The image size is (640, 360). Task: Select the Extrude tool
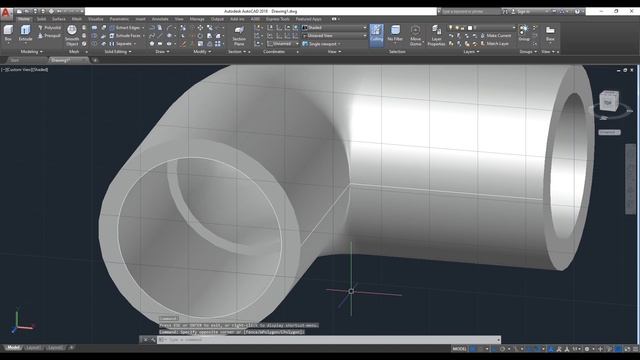pos(25,33)
